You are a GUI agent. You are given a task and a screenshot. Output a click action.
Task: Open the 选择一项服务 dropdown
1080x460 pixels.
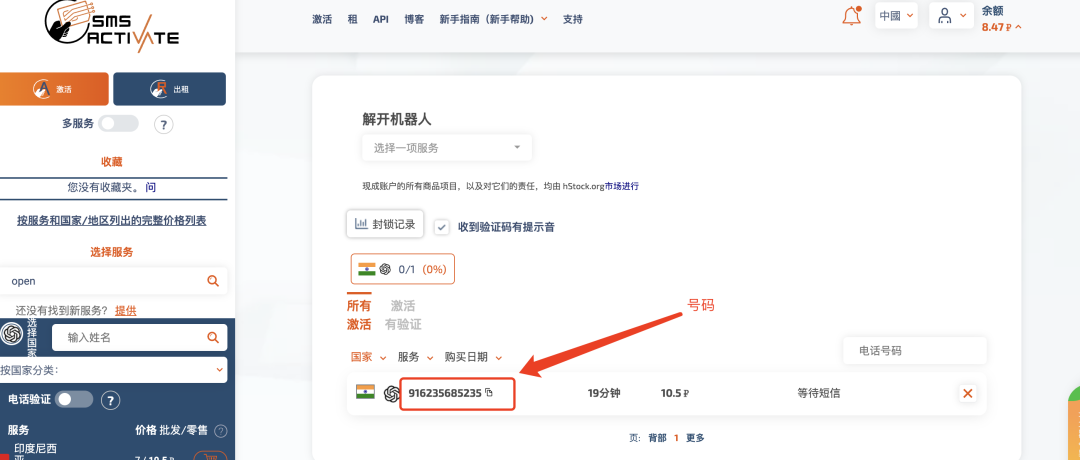tap(447, 148)
